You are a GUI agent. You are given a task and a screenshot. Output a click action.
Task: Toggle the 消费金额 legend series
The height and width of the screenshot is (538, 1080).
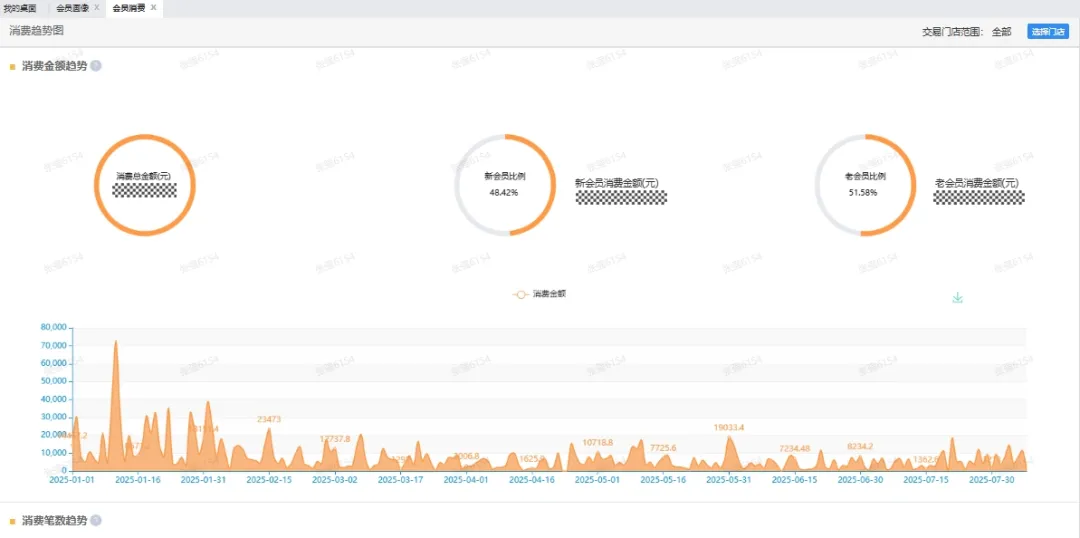[540, 295]
